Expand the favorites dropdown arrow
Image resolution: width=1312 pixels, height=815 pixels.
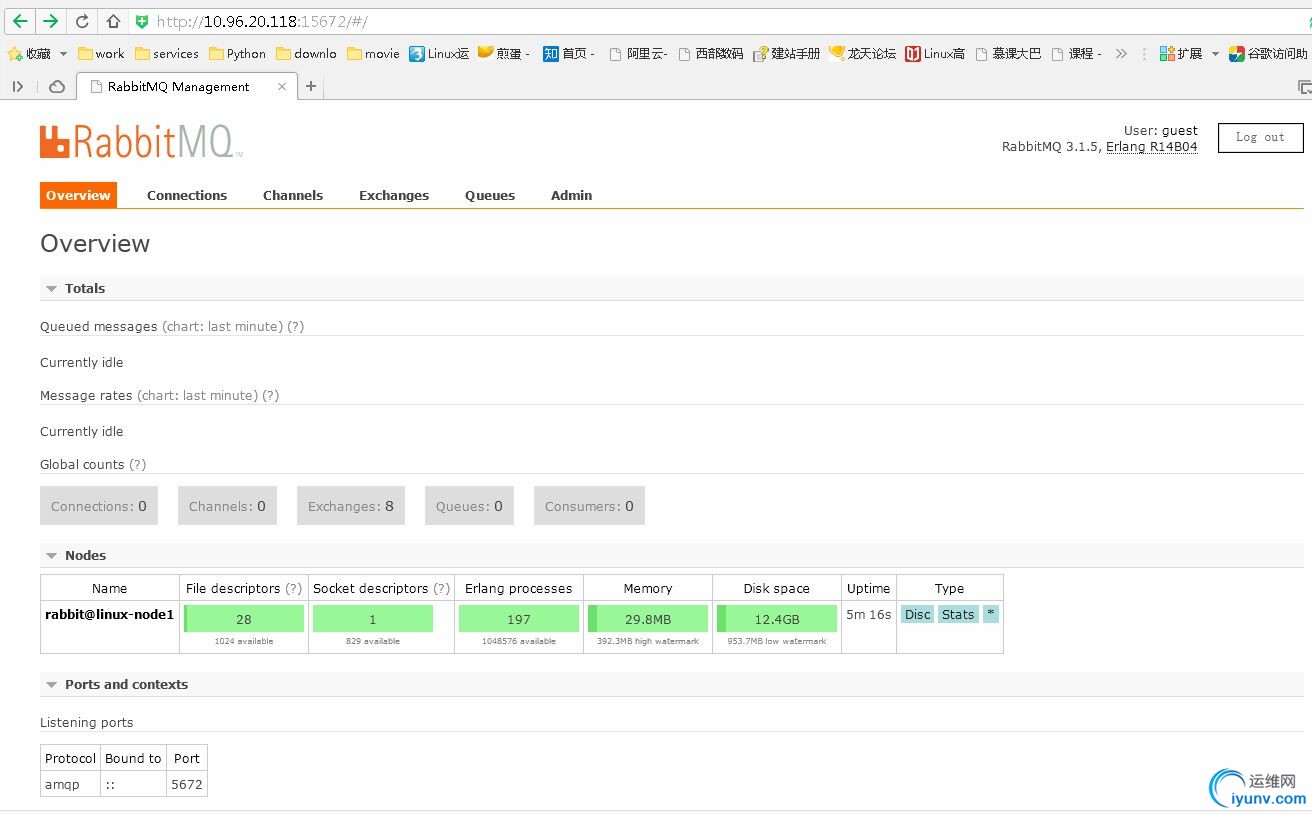click(x=63, y=54)
